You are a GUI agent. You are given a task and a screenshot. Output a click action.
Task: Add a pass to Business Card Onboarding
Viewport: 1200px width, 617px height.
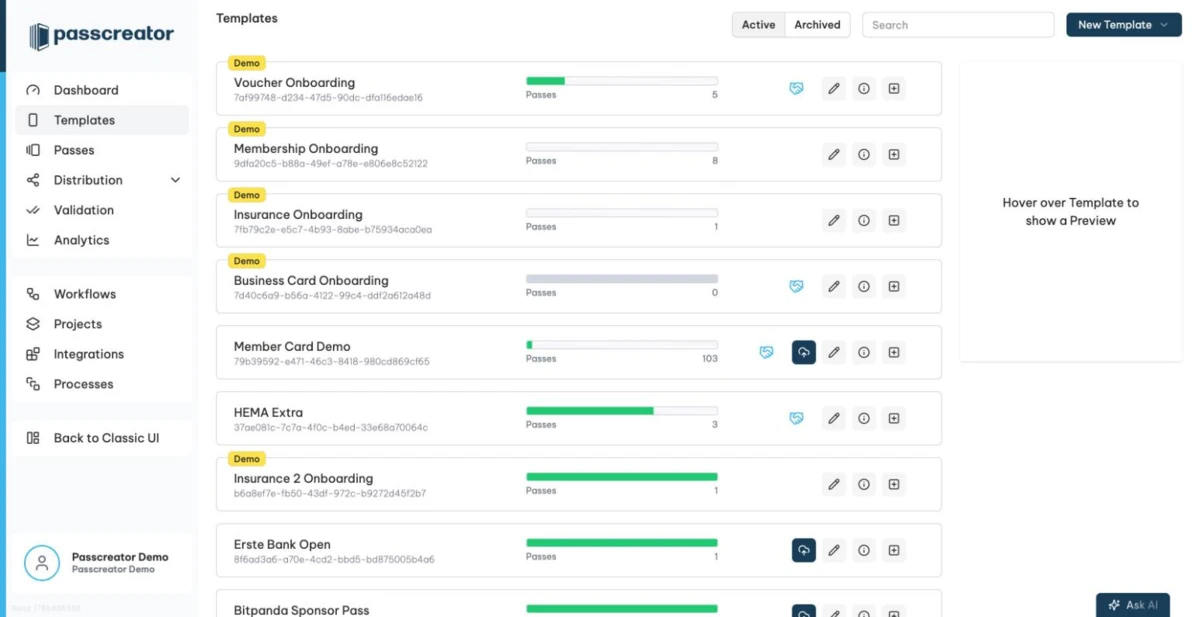(x=894, y=286)
